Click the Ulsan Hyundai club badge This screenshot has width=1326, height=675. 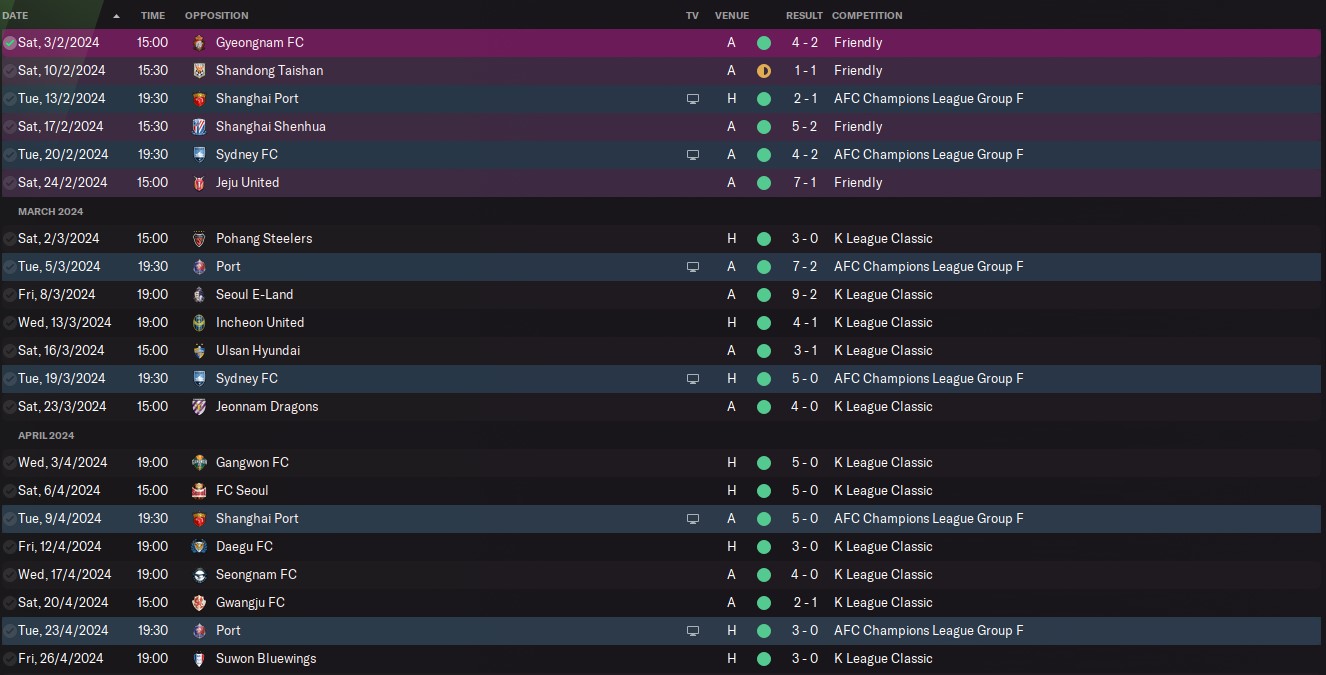(199, 351)
